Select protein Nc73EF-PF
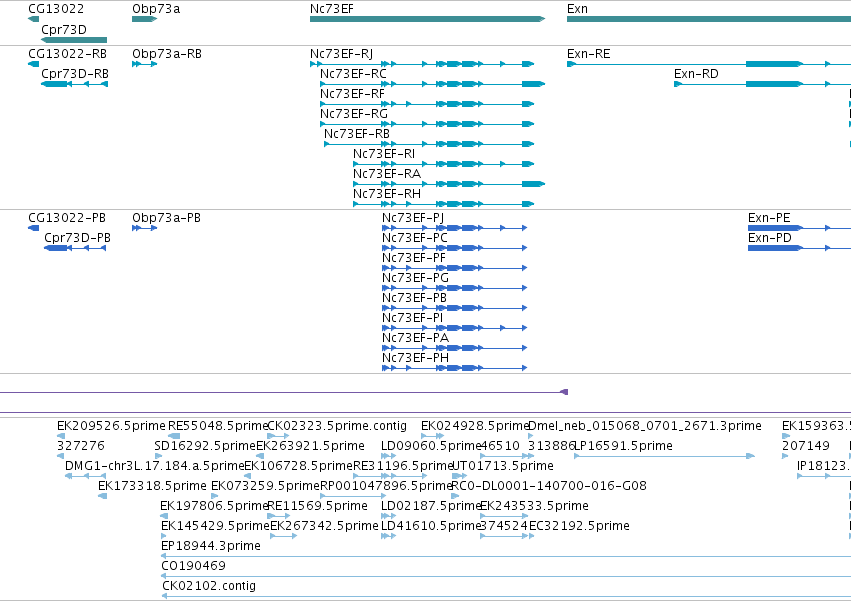 (414, 258)
